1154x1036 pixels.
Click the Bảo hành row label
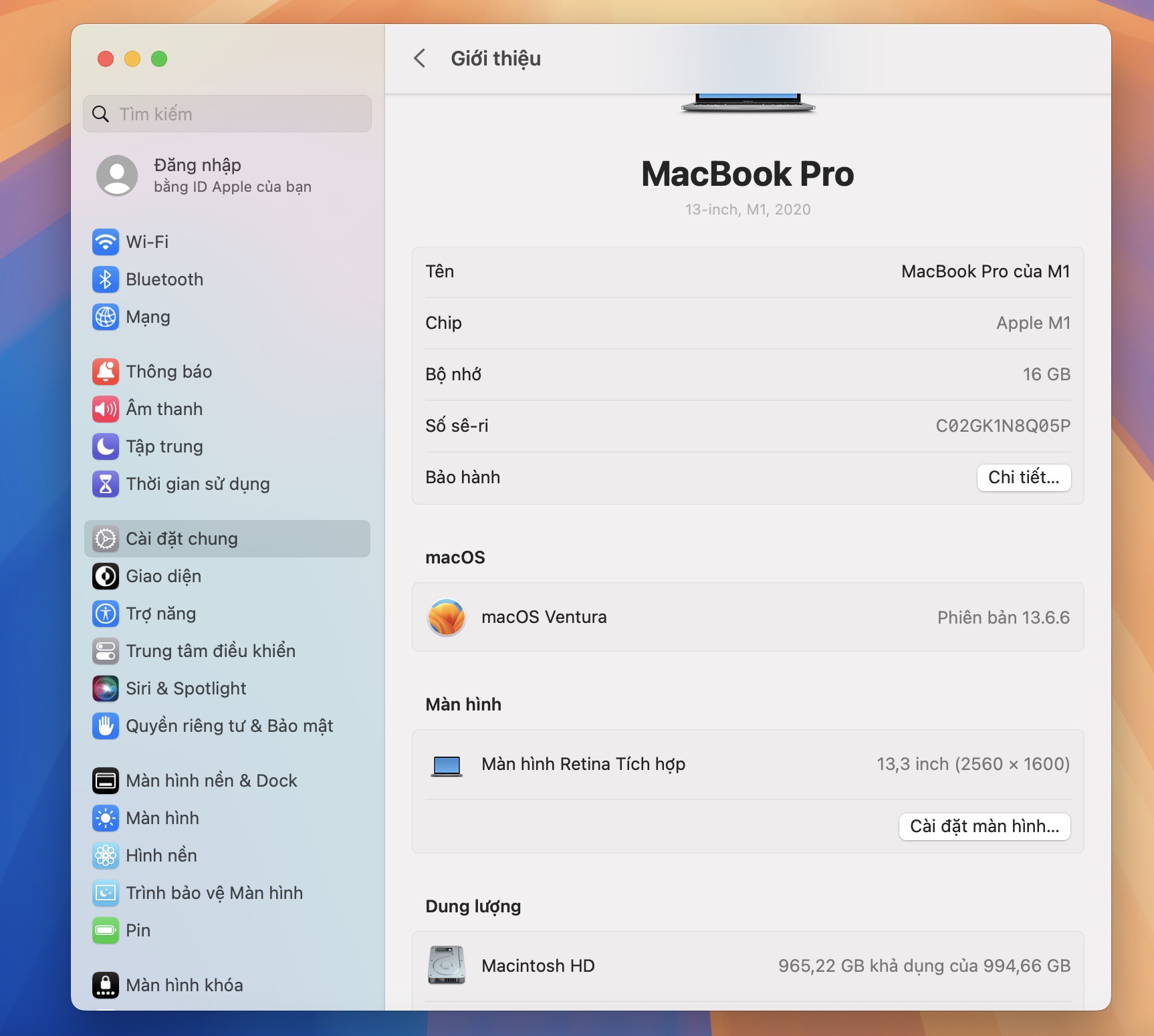click(x=463, y=477)
